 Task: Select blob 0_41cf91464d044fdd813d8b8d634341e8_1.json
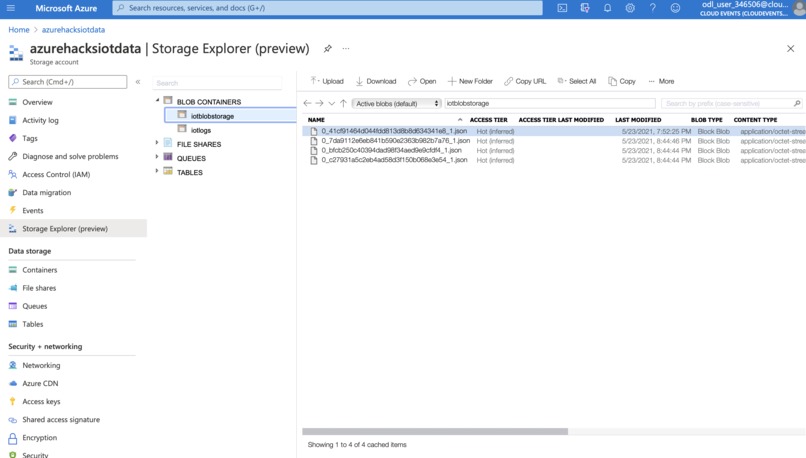pos(394,131)
